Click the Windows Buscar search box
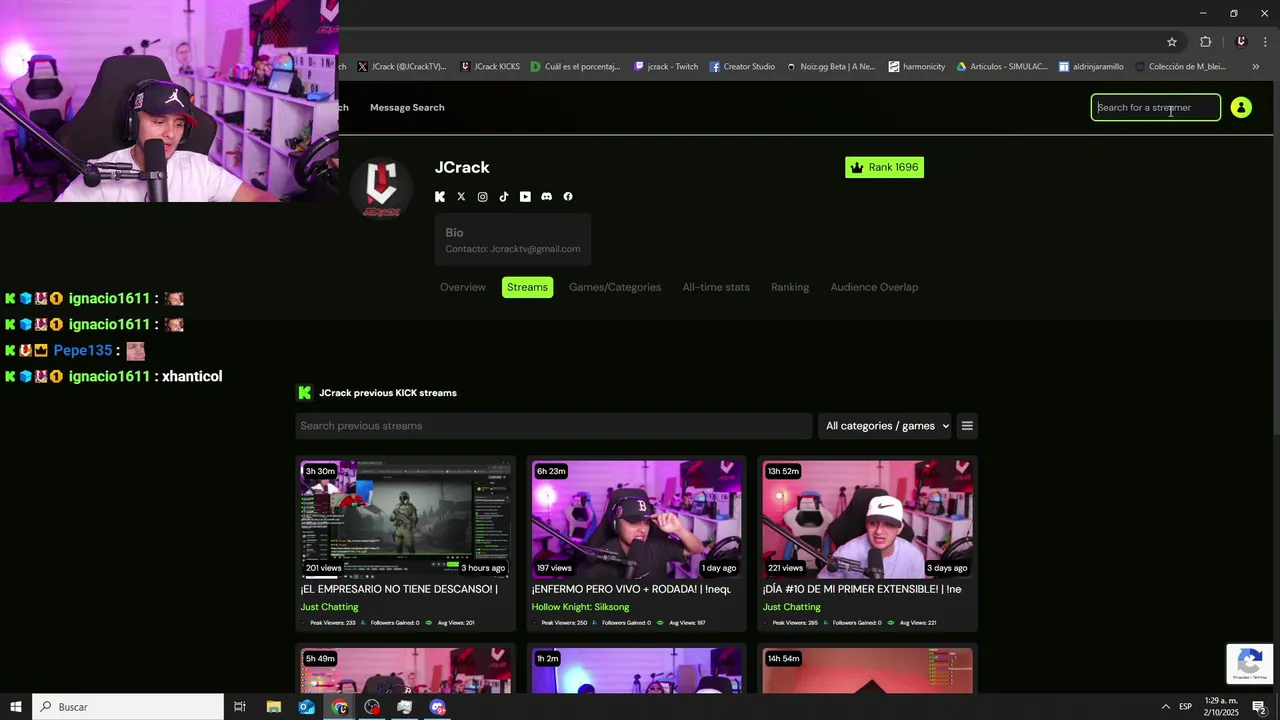Viewport: 1280px width, 720px height. point(128,707)
